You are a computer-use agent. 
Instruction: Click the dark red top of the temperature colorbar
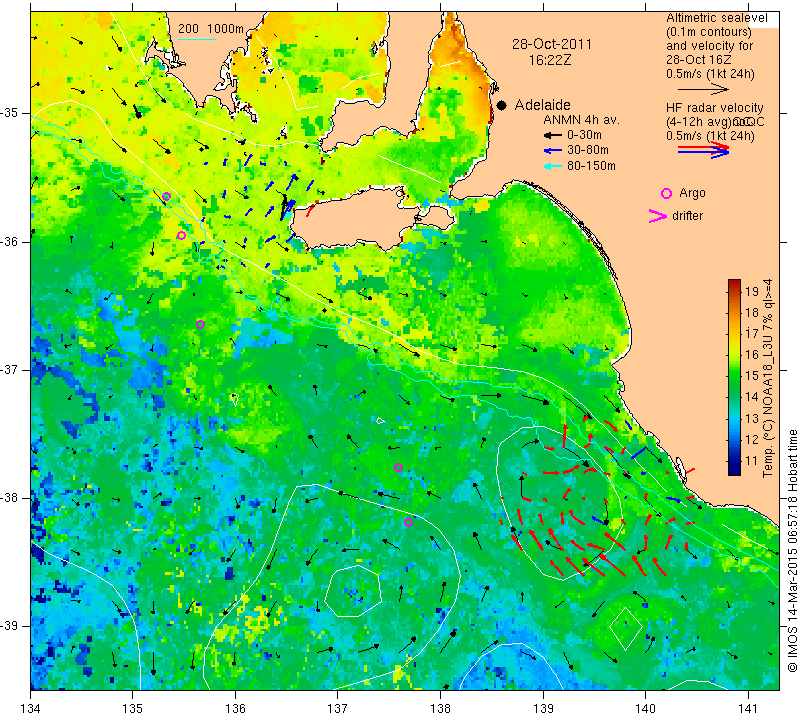(734, 283)
